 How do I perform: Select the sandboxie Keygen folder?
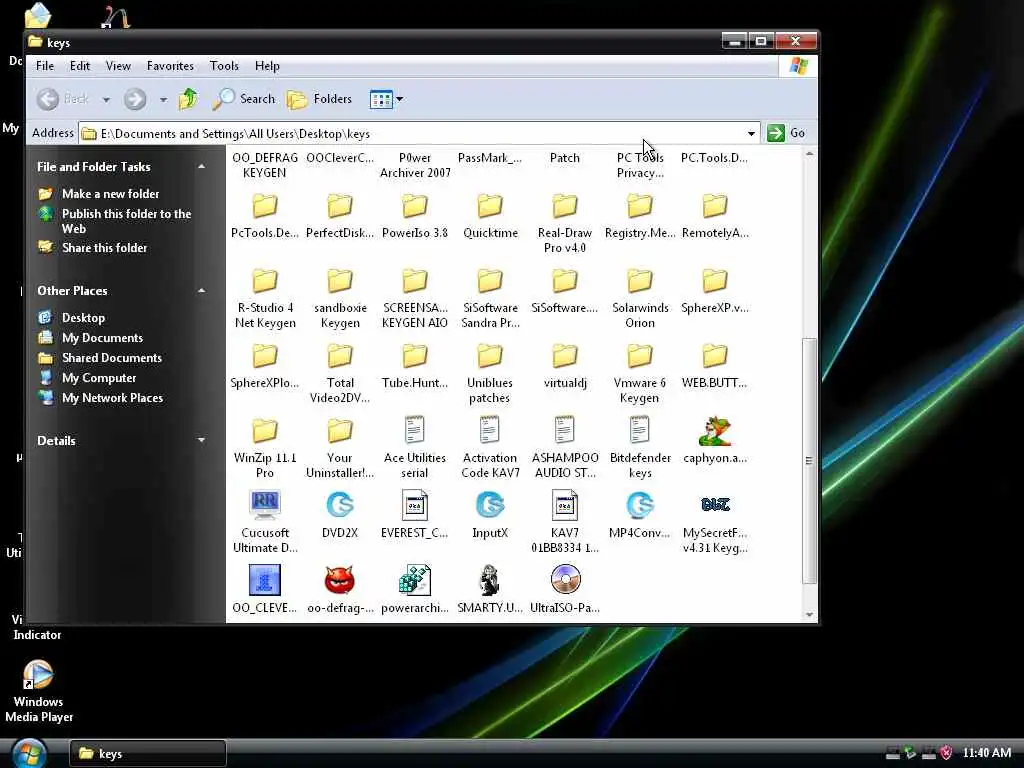pos(340,299)
